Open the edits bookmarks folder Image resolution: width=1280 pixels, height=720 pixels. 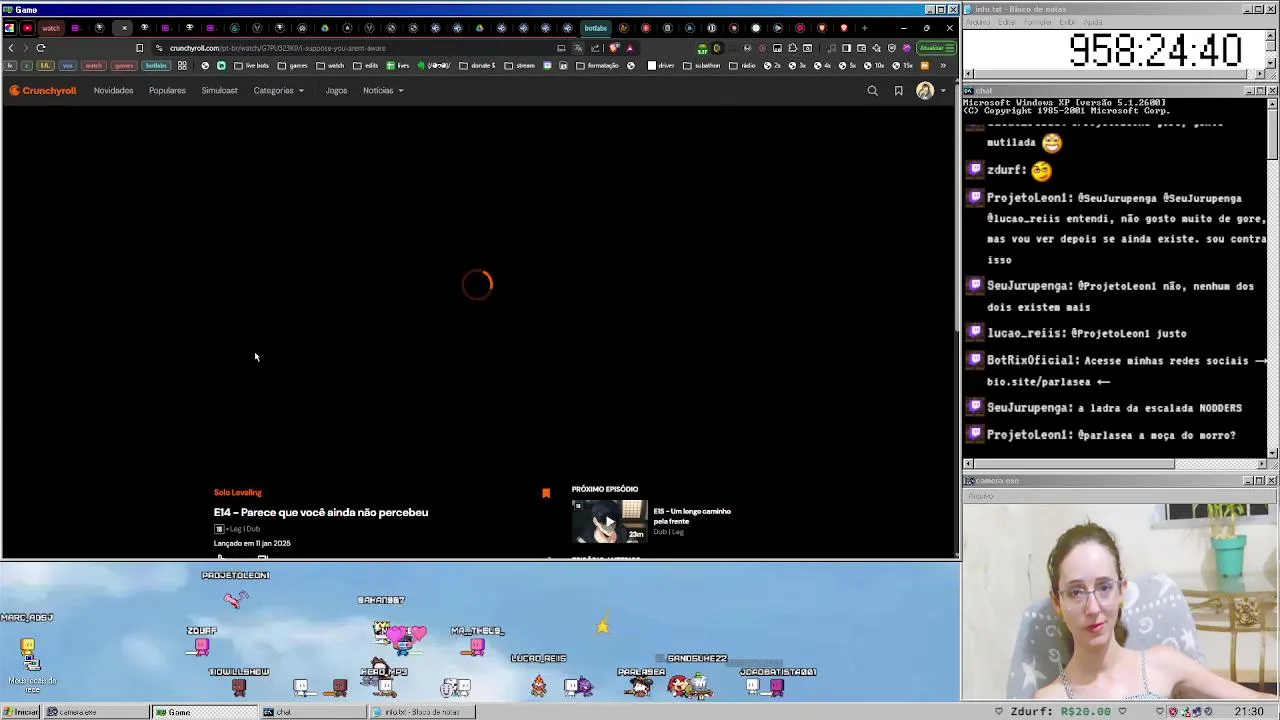click(x=366, y=66)
